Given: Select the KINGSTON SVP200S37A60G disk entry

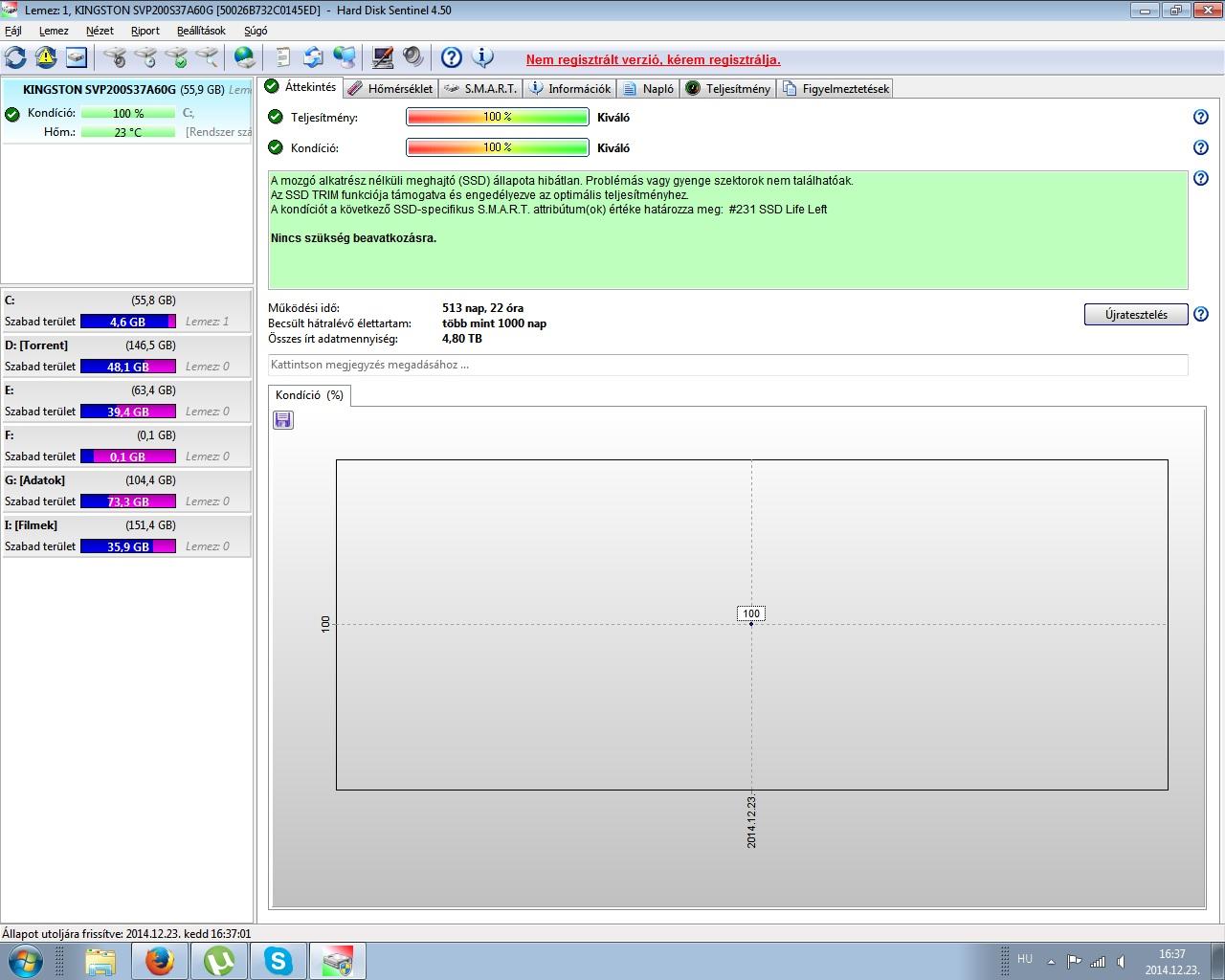Looking at the screenshot, I should (x=126, y=111).
